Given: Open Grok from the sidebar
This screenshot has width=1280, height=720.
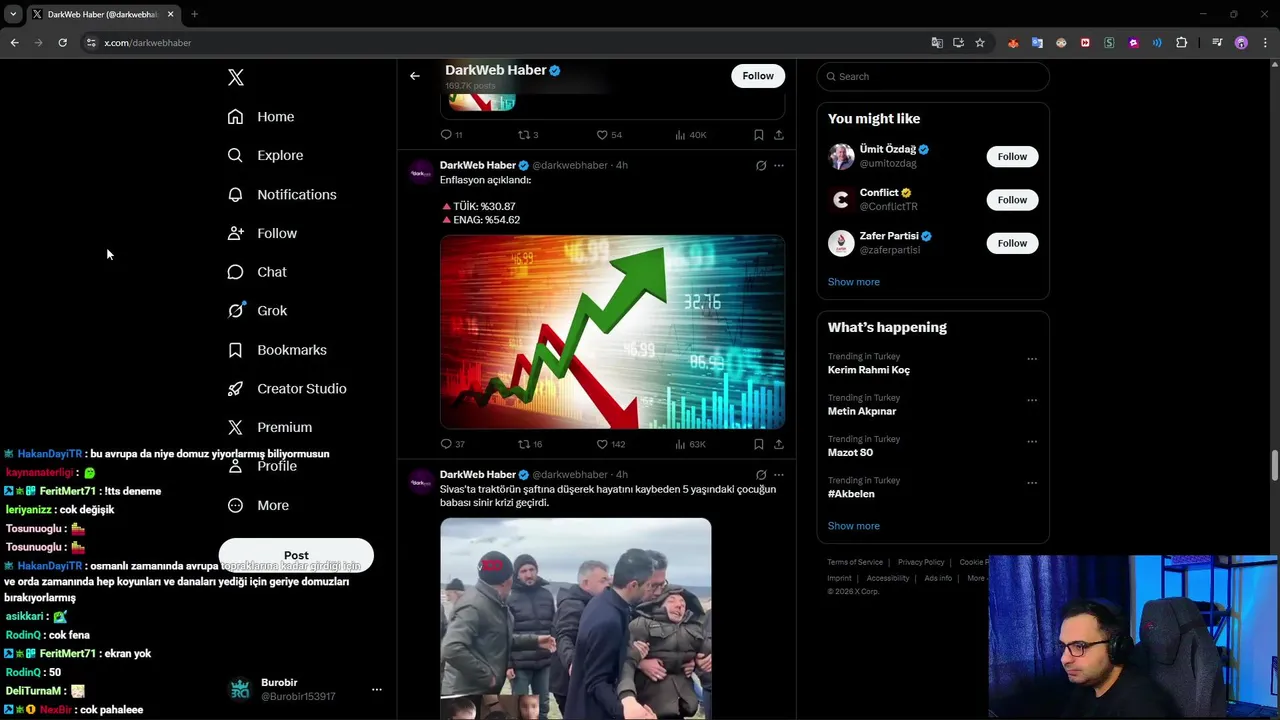Looking at the screenshot, I should (x=256, y=311).
